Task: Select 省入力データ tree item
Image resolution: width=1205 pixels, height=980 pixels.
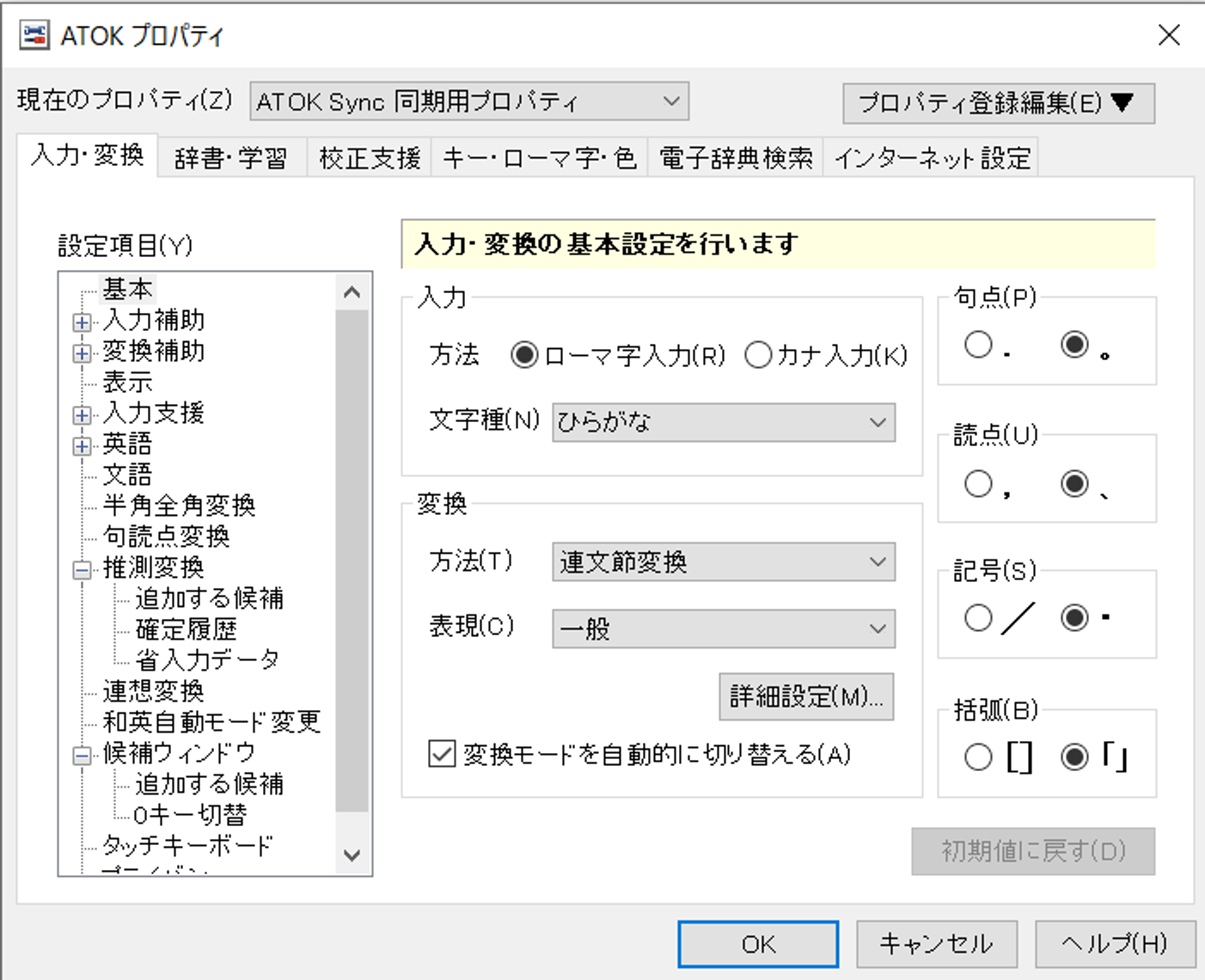Action: click(x=207, y=660)
